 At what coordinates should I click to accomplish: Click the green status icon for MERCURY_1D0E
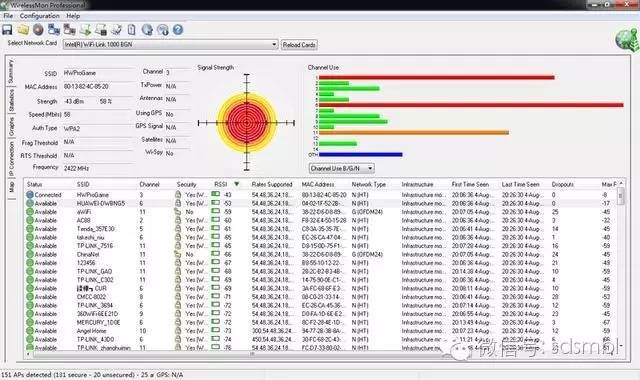pos(30,322)
